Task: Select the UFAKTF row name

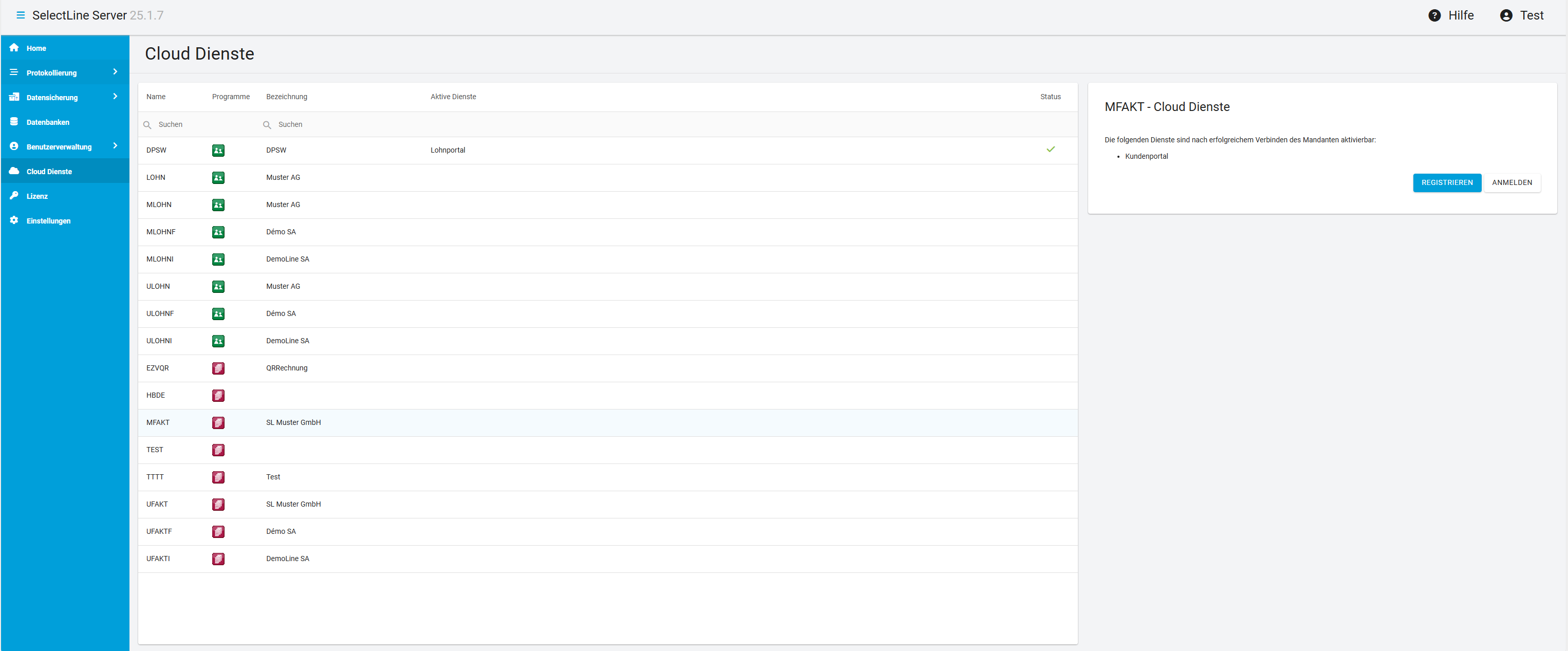Action: (x=159, y=532)
